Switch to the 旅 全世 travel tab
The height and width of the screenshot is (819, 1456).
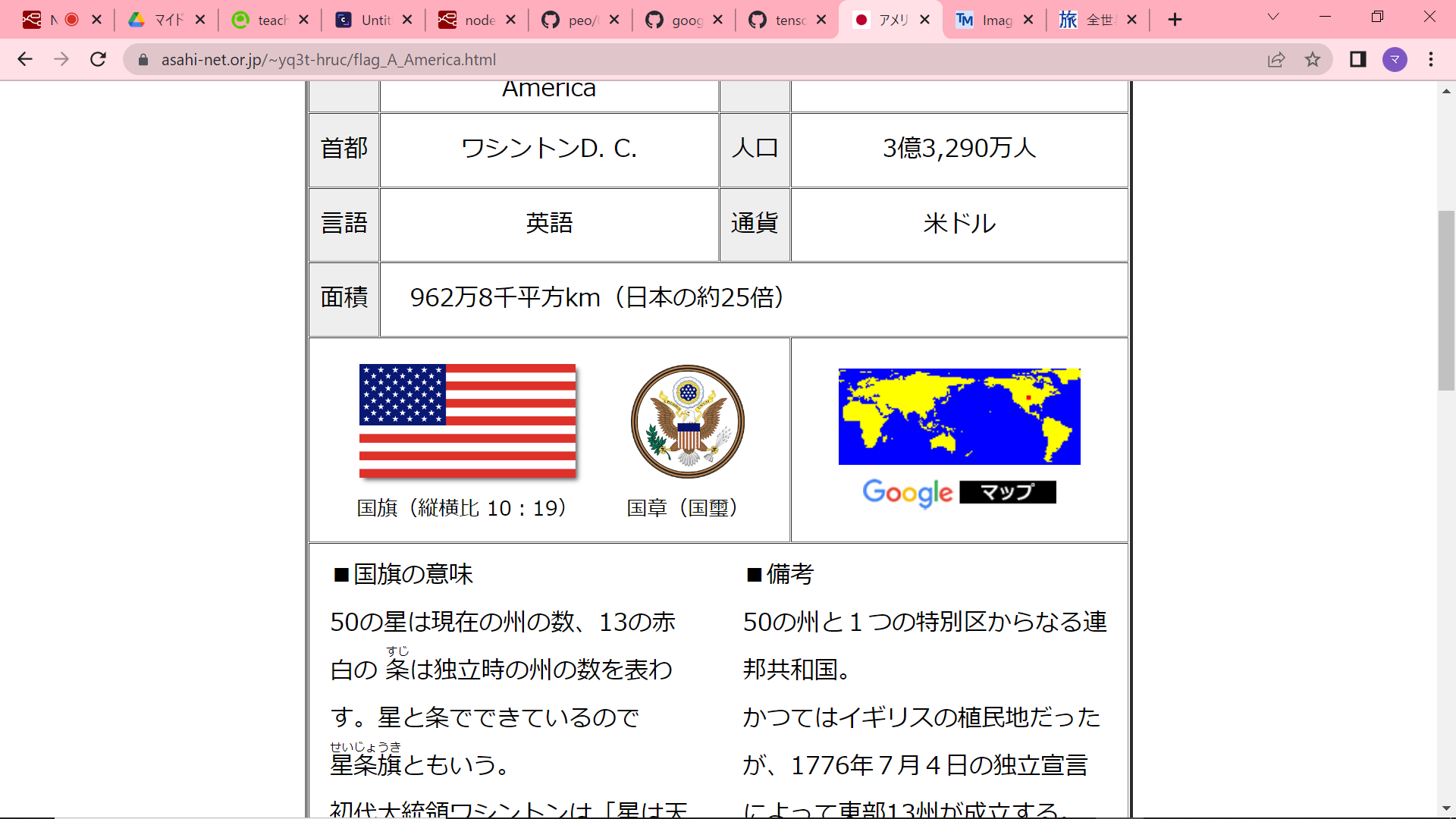click(x=1096, y=19)
